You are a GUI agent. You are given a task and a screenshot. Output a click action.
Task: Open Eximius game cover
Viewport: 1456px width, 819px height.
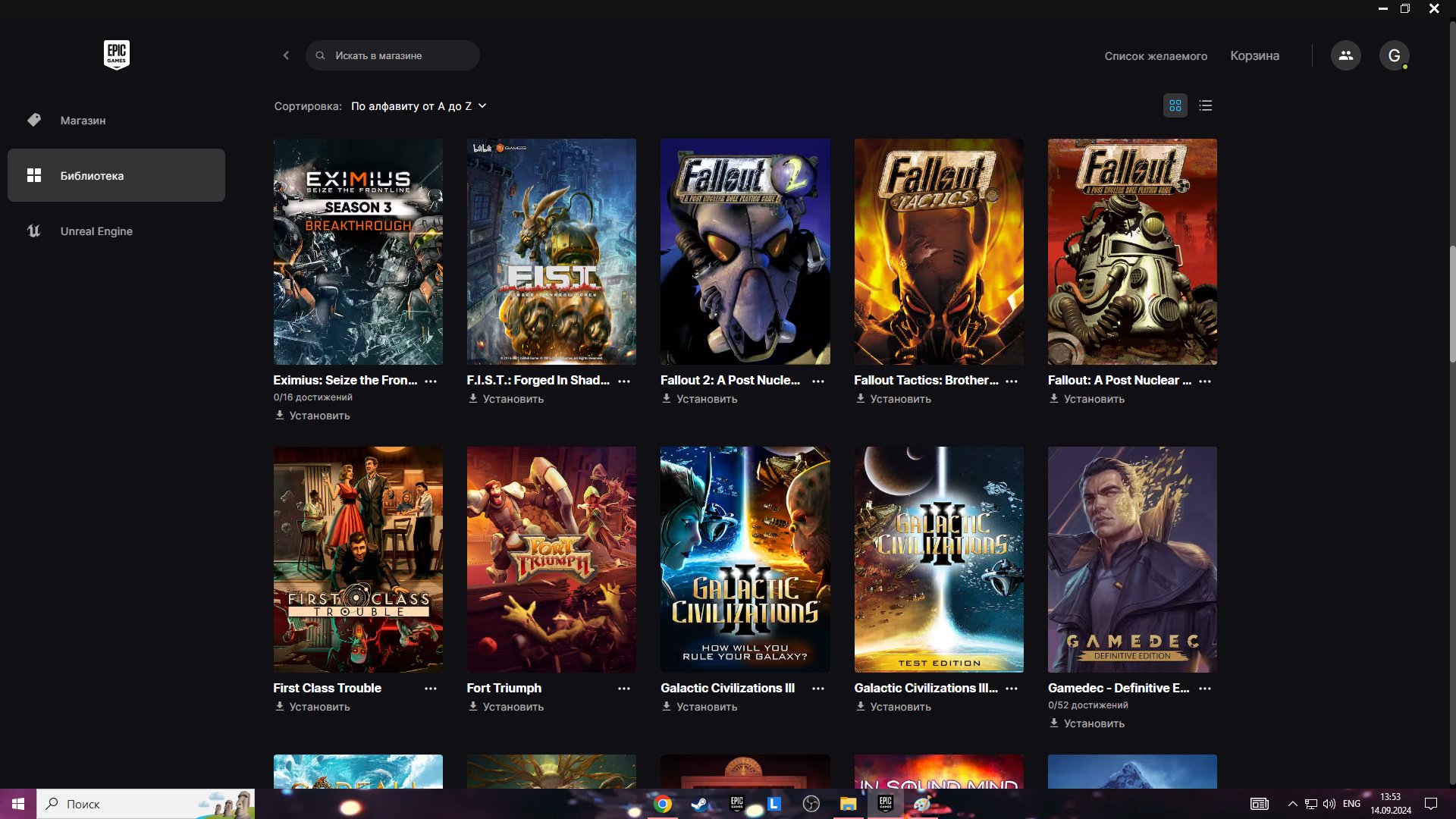358,252
